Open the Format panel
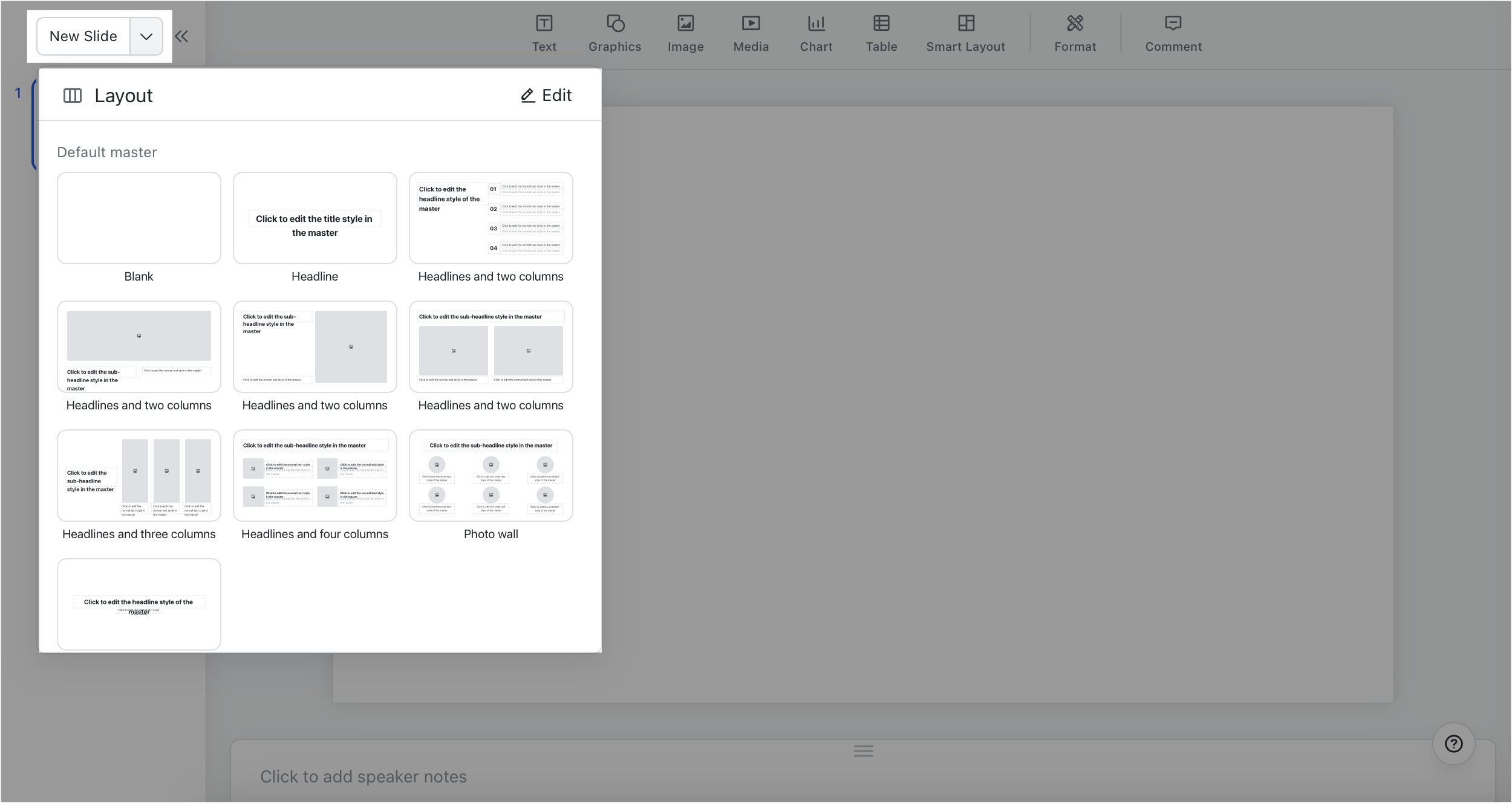Viewport: 1512px width, 803px height. [x=1075, y=33]
